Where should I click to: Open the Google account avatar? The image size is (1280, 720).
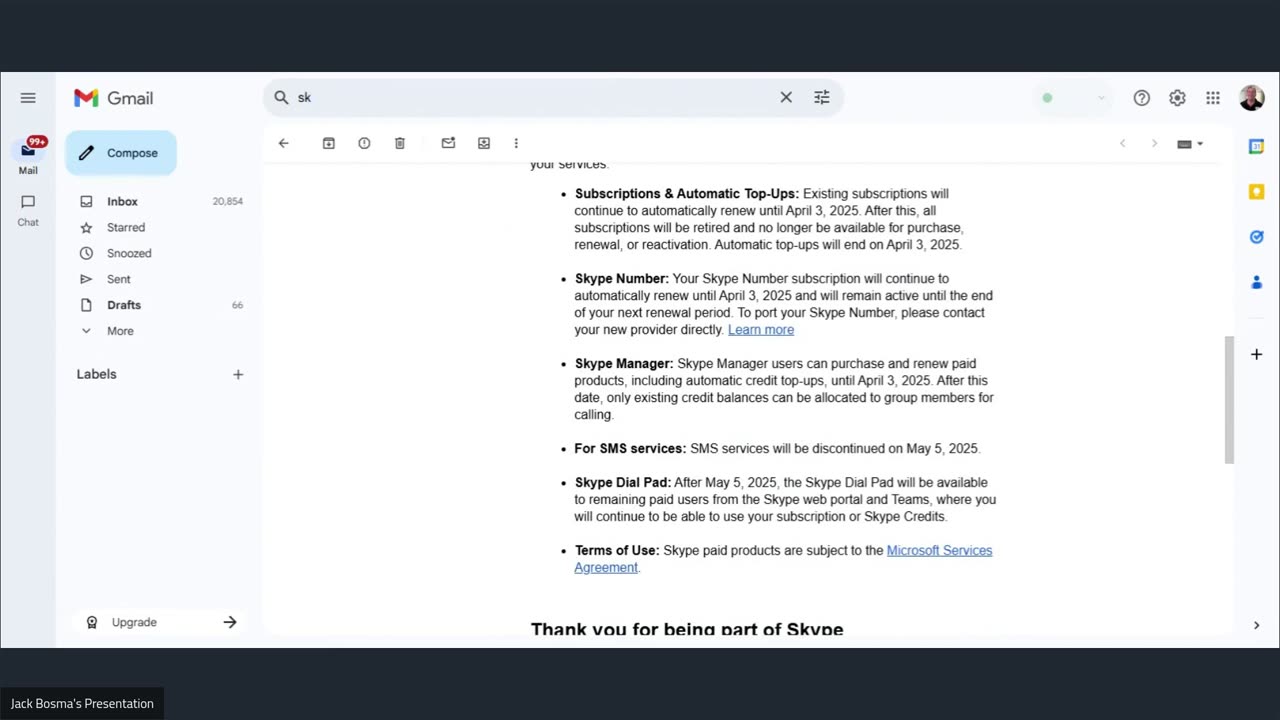point(1251,98)
